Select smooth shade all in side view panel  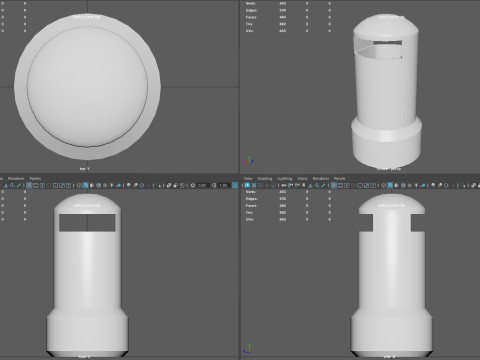[x=390, y=185]
